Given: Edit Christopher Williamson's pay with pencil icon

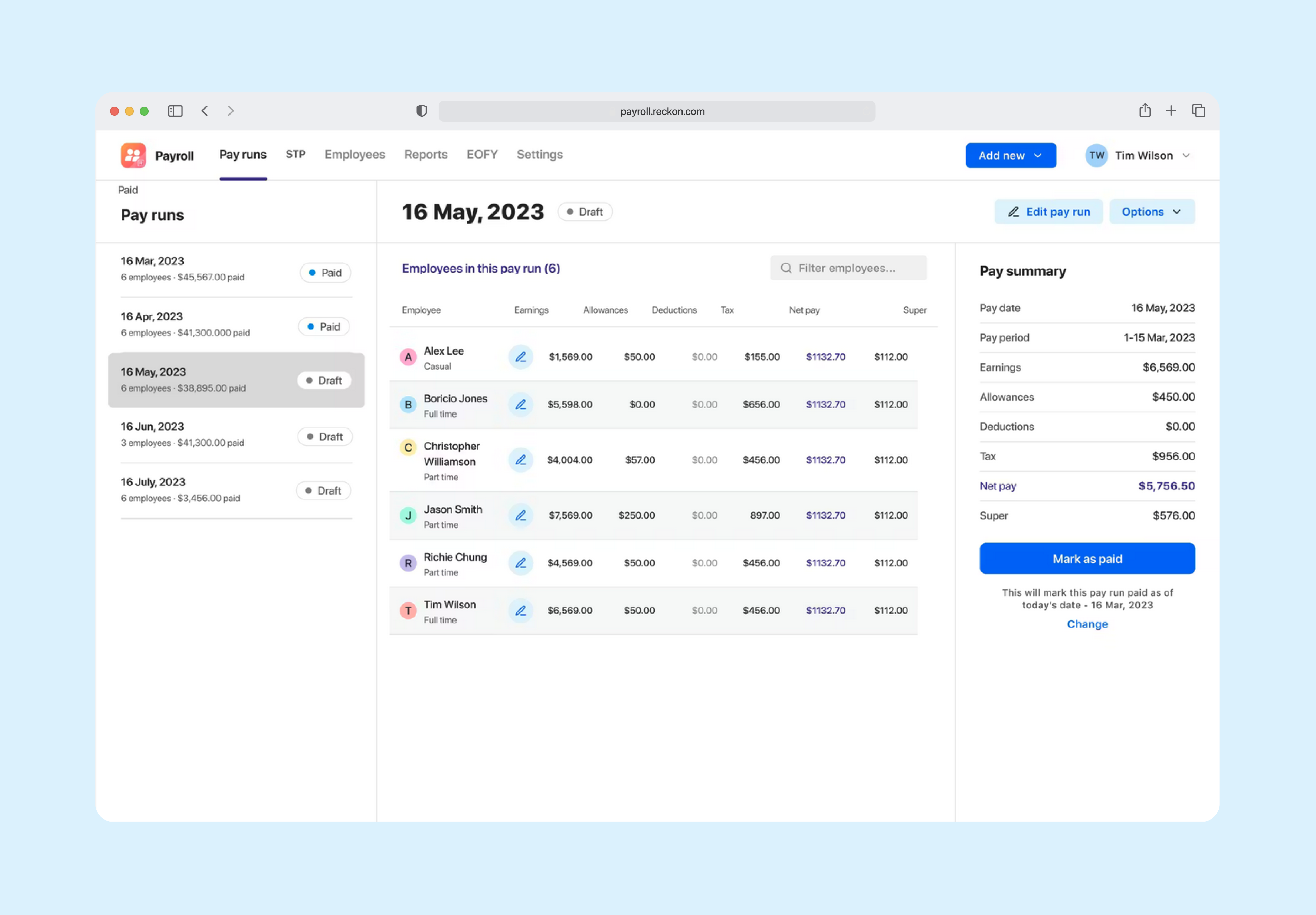Looking at the screenshot, I should click(x=520, y=460).
